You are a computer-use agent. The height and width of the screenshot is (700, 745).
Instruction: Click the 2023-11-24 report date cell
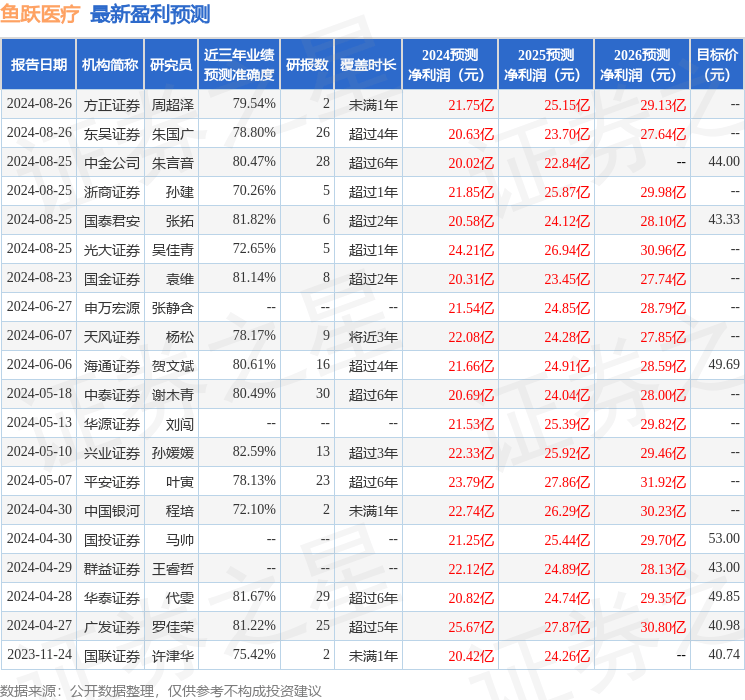[x=39, y=655]
